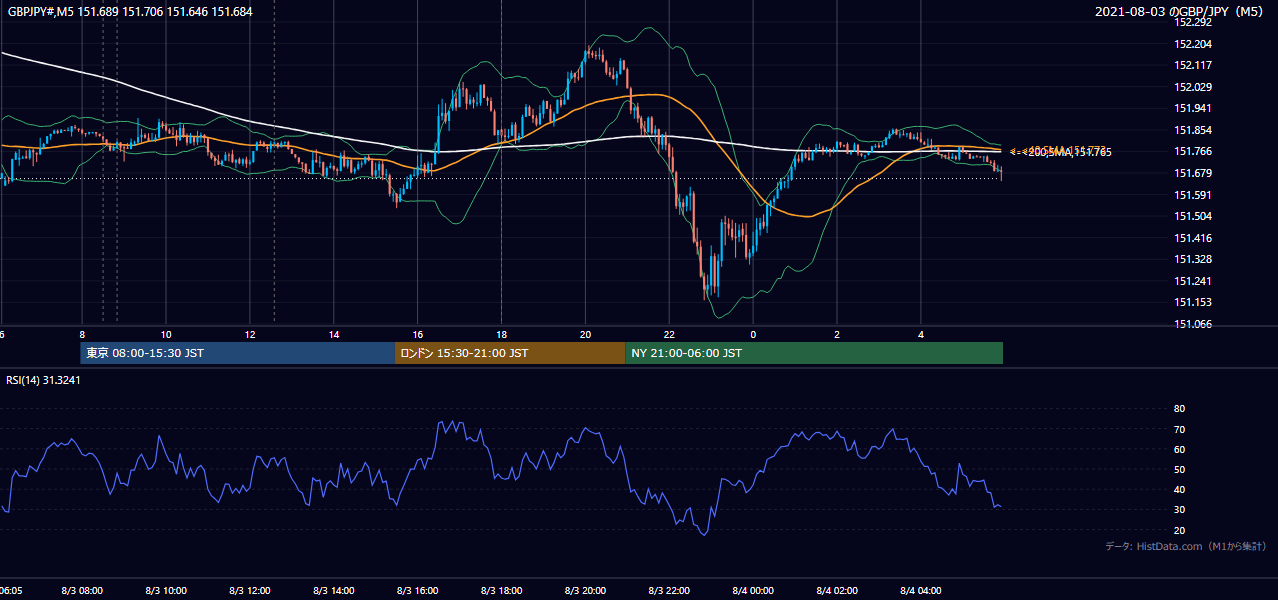Click the NY 21:00-06:00 JST session bar
This screenshot has height=600, width=1278.
[814, 353]
